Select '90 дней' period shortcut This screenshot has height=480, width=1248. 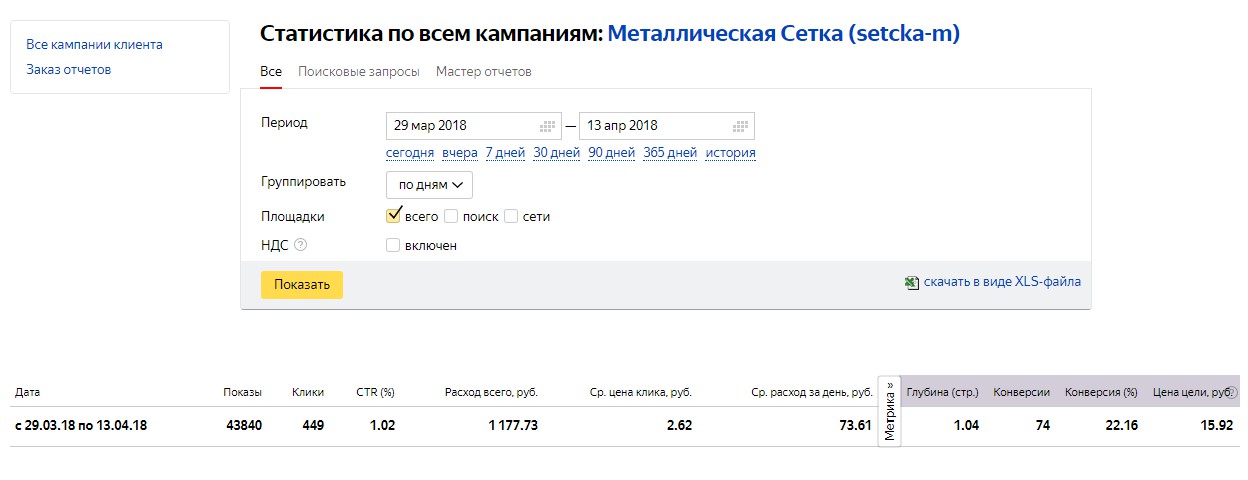click(612, 153)
